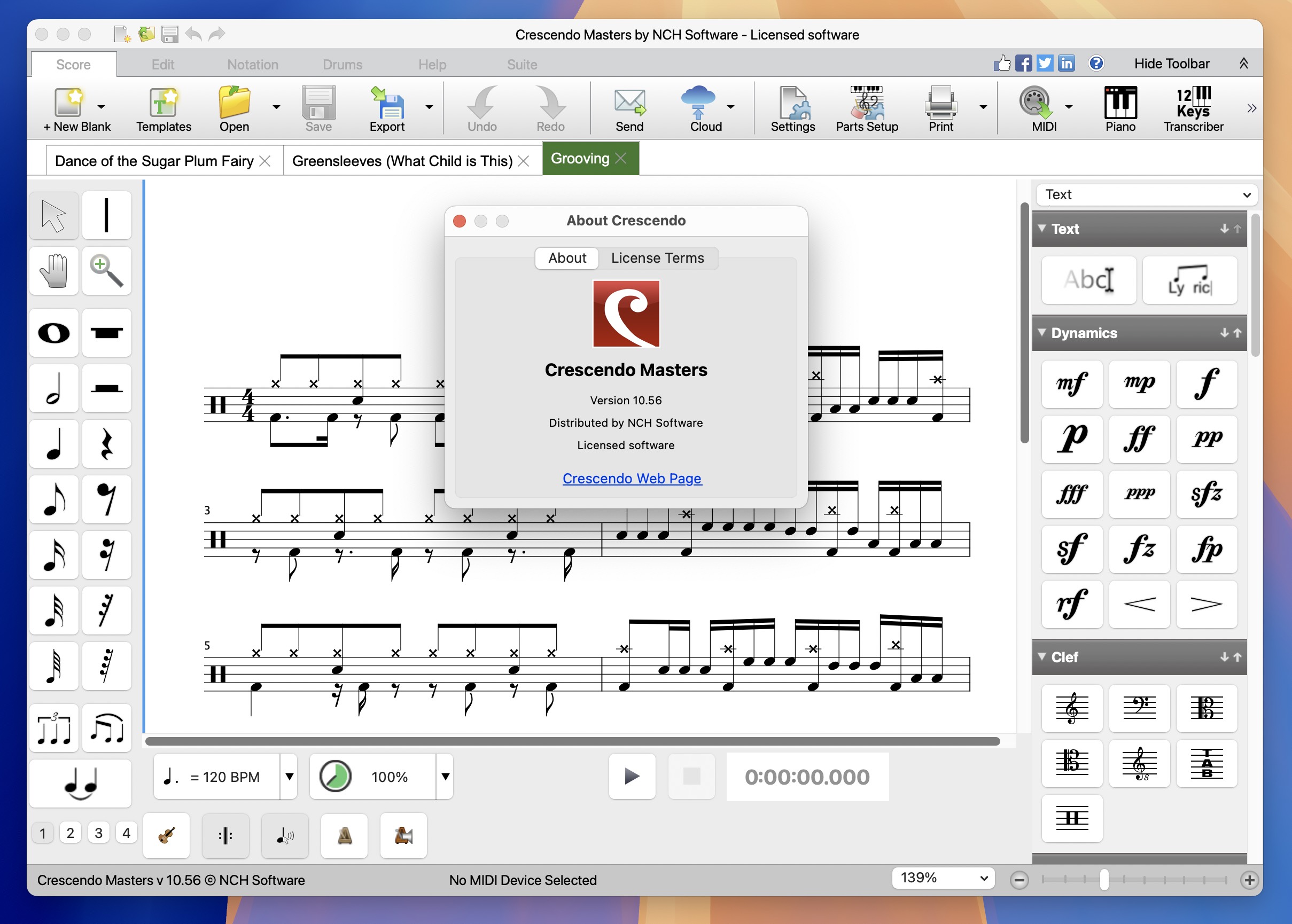Viewport: 1292px width, 924px height.
Task: Insert decrescendo hairpin symbol
Action: (x=1206, y=604)
